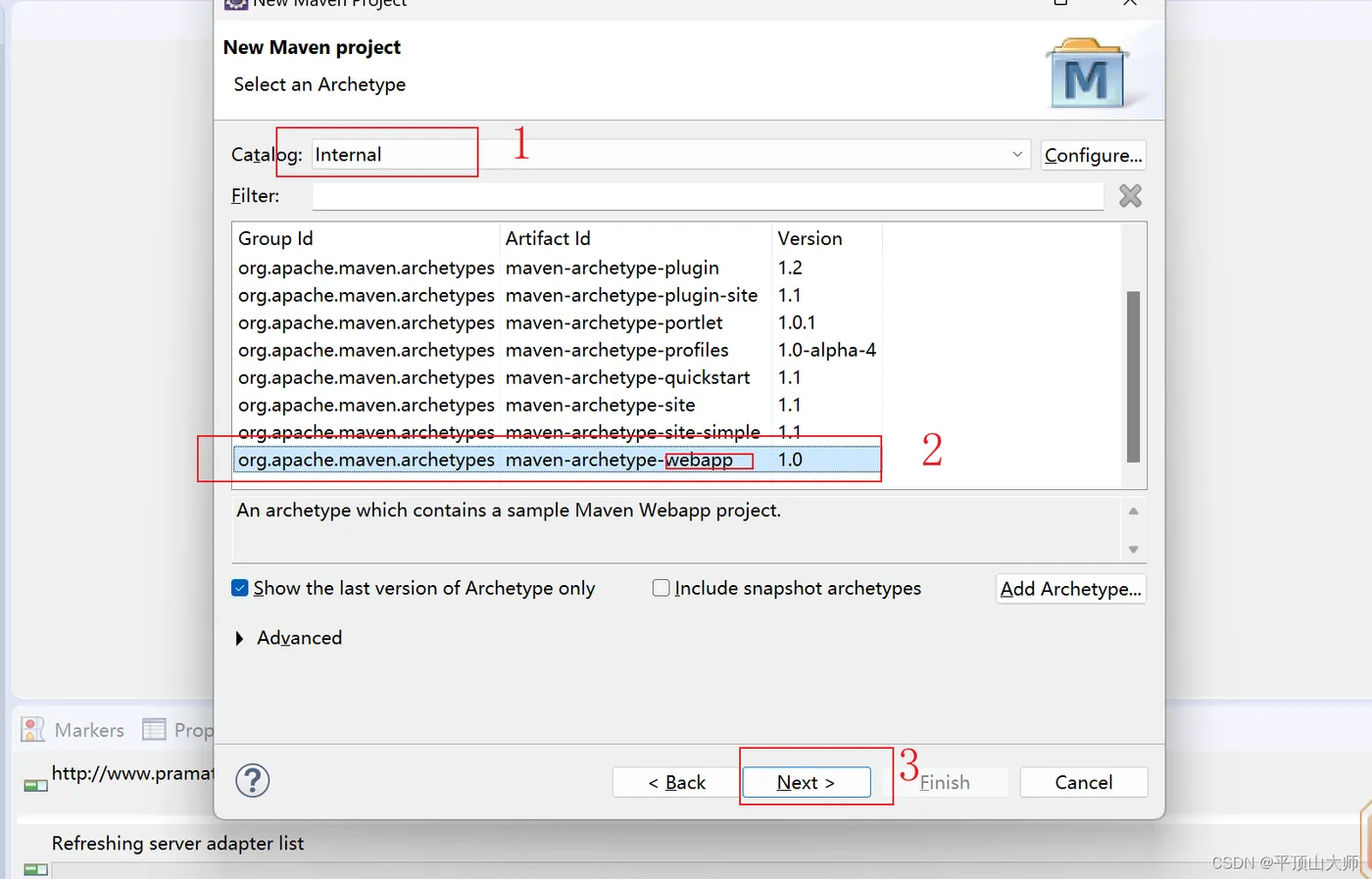Screen dimensions: 1372x879
Task: Click the progress icon under Refreshing server adapter list
Action: (36, 869)
